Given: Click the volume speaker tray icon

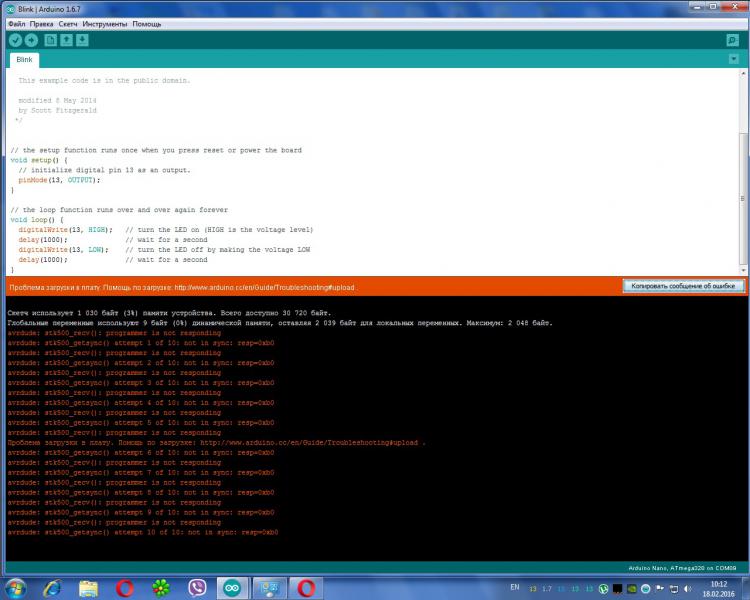Looking at the screenshot, I should pyautogui.click(x=687, y=589).
